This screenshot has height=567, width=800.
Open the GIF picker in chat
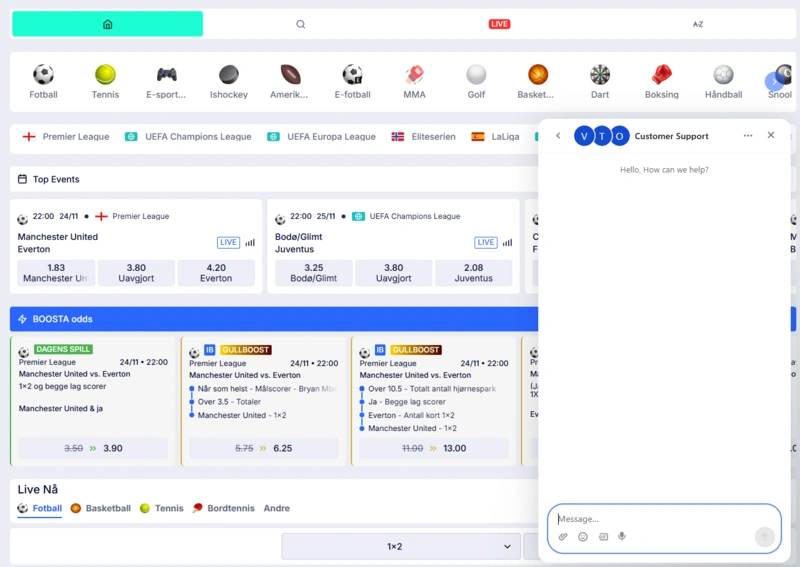[x=603, y=537]
